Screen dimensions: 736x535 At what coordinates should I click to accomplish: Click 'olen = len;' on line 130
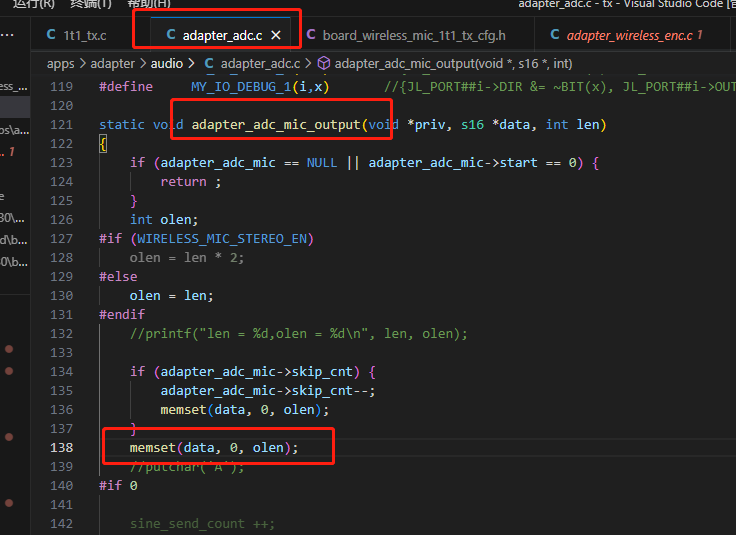[171, 296]
